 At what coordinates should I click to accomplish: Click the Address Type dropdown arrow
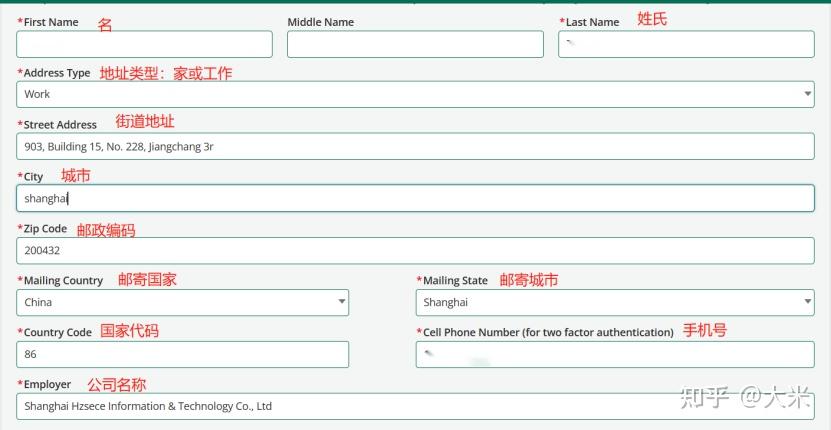[807, 94]
